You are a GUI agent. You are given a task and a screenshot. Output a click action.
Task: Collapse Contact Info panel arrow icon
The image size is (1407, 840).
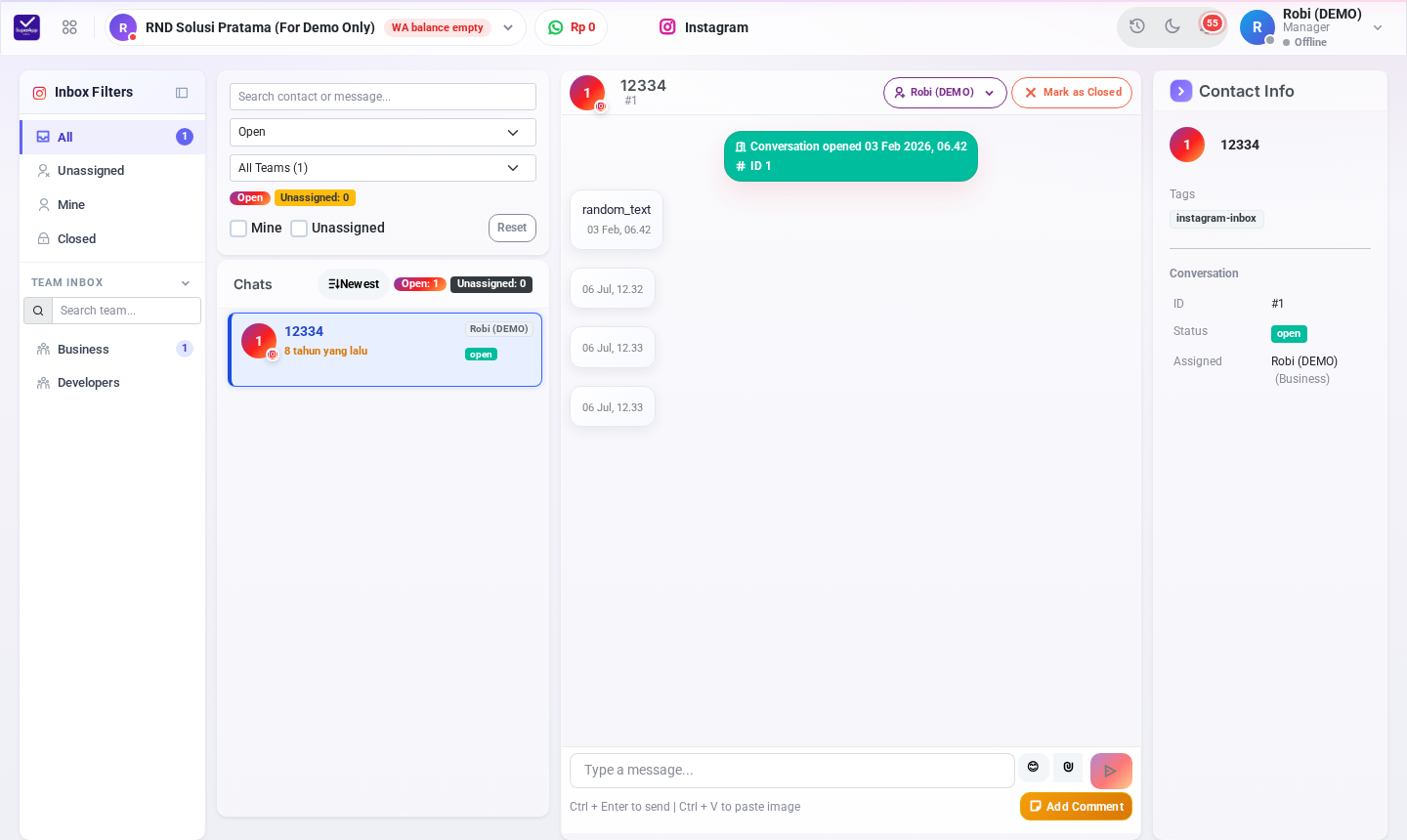click(x=1181, y=91)
